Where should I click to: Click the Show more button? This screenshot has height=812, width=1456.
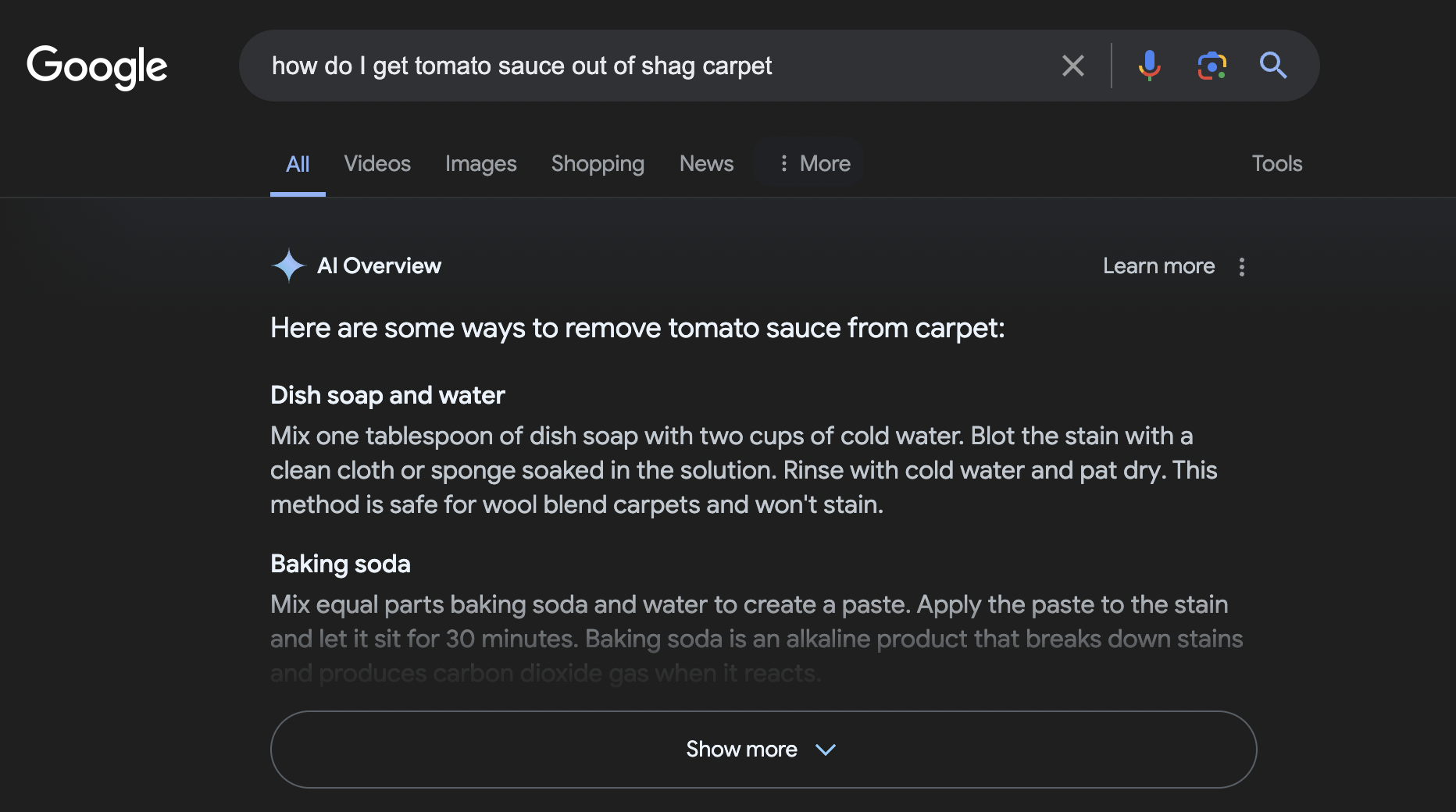click(741, 750)
